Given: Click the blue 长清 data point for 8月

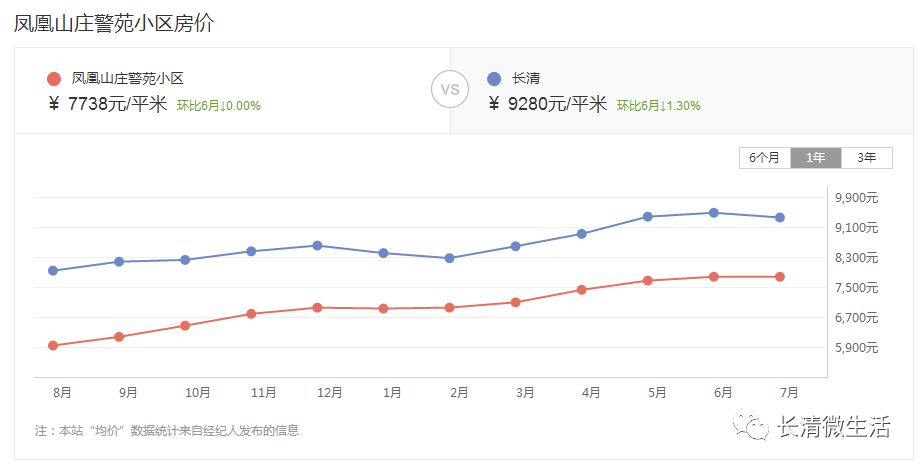Looking at the screenshot, I should tap(53, 271).
